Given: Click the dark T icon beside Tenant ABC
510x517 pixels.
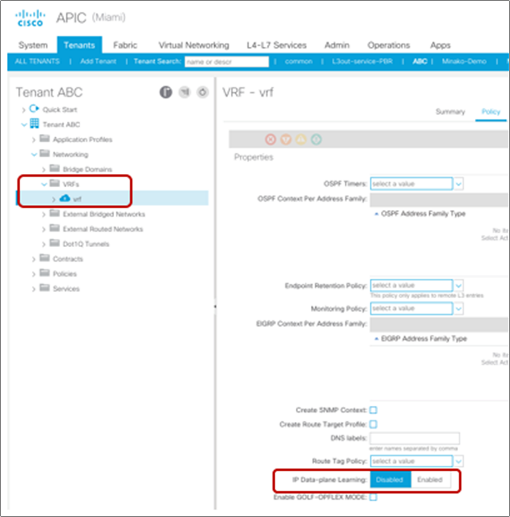Looking at the screenshot, I should [x=166, y=92].
